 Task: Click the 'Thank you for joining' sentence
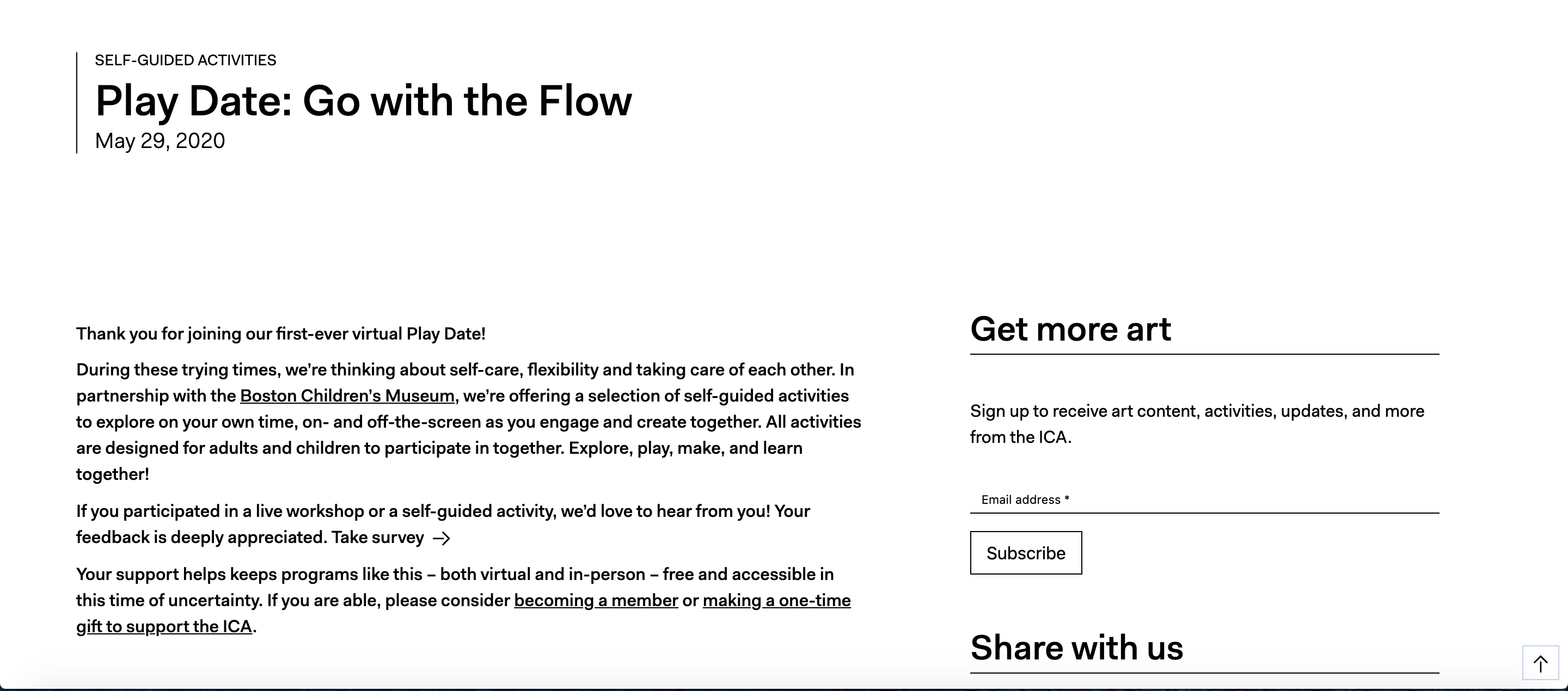280,334
